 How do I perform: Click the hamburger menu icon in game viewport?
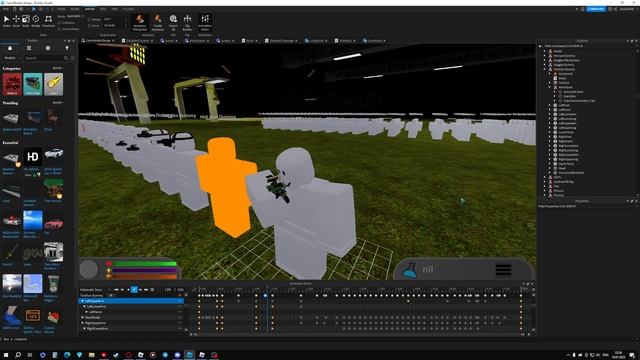(503, 270)
